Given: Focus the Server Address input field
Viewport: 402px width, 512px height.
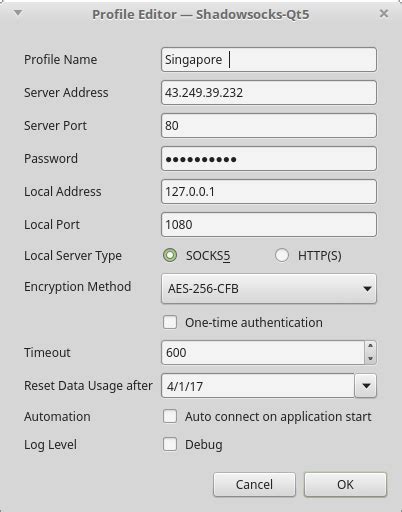Looking at the screenshot, I should point(269,92).
